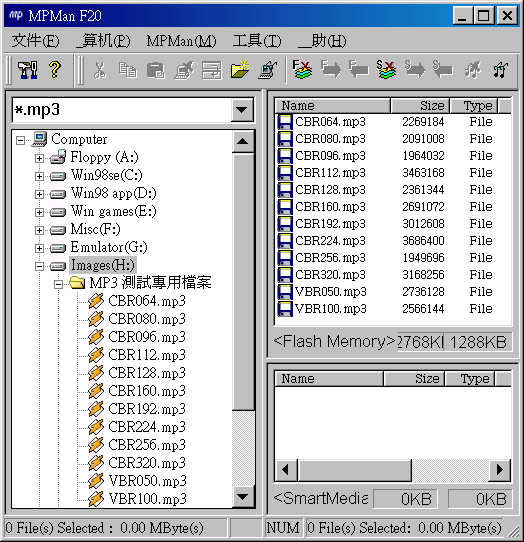
Task: Select CBR192.mp3 in the flash memory list
Action: click(x=330, y=224)
